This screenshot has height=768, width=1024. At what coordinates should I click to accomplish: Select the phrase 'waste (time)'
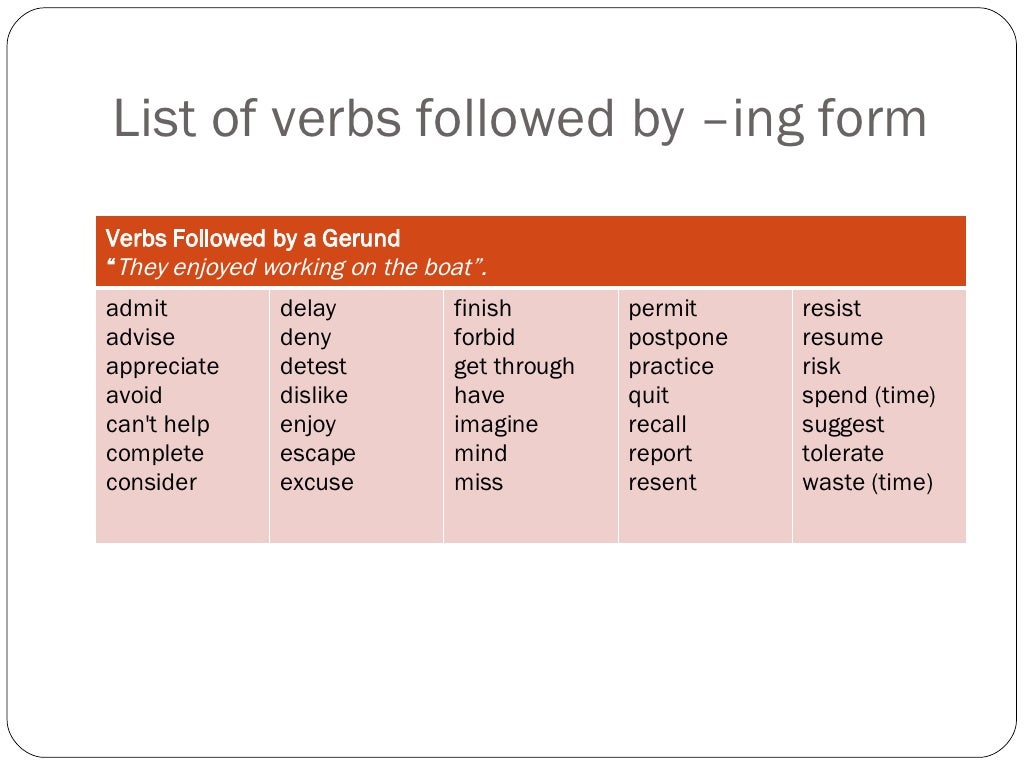coord(868,483)
